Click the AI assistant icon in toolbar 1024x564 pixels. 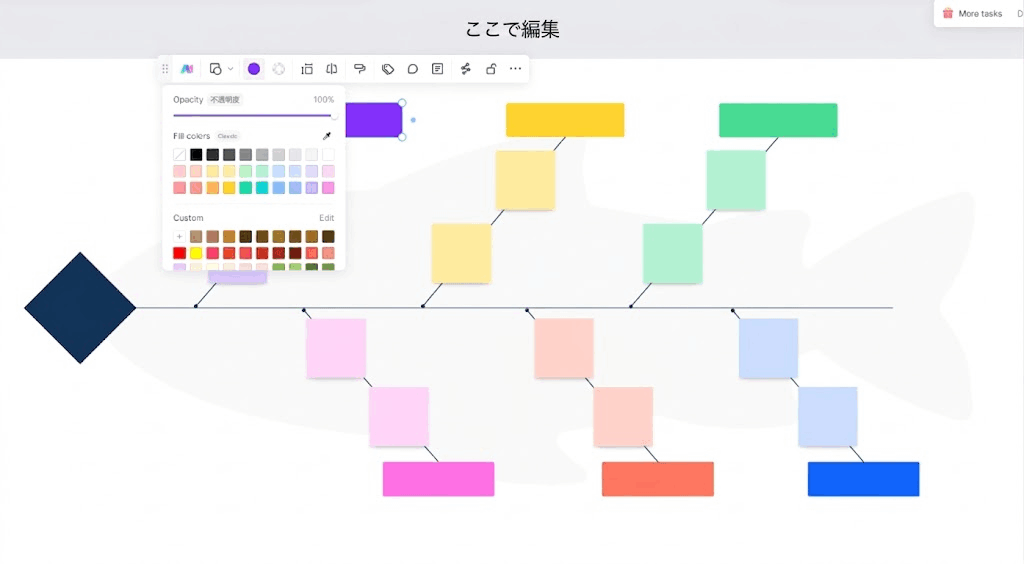pyautogui.click(x=187, y=69)
